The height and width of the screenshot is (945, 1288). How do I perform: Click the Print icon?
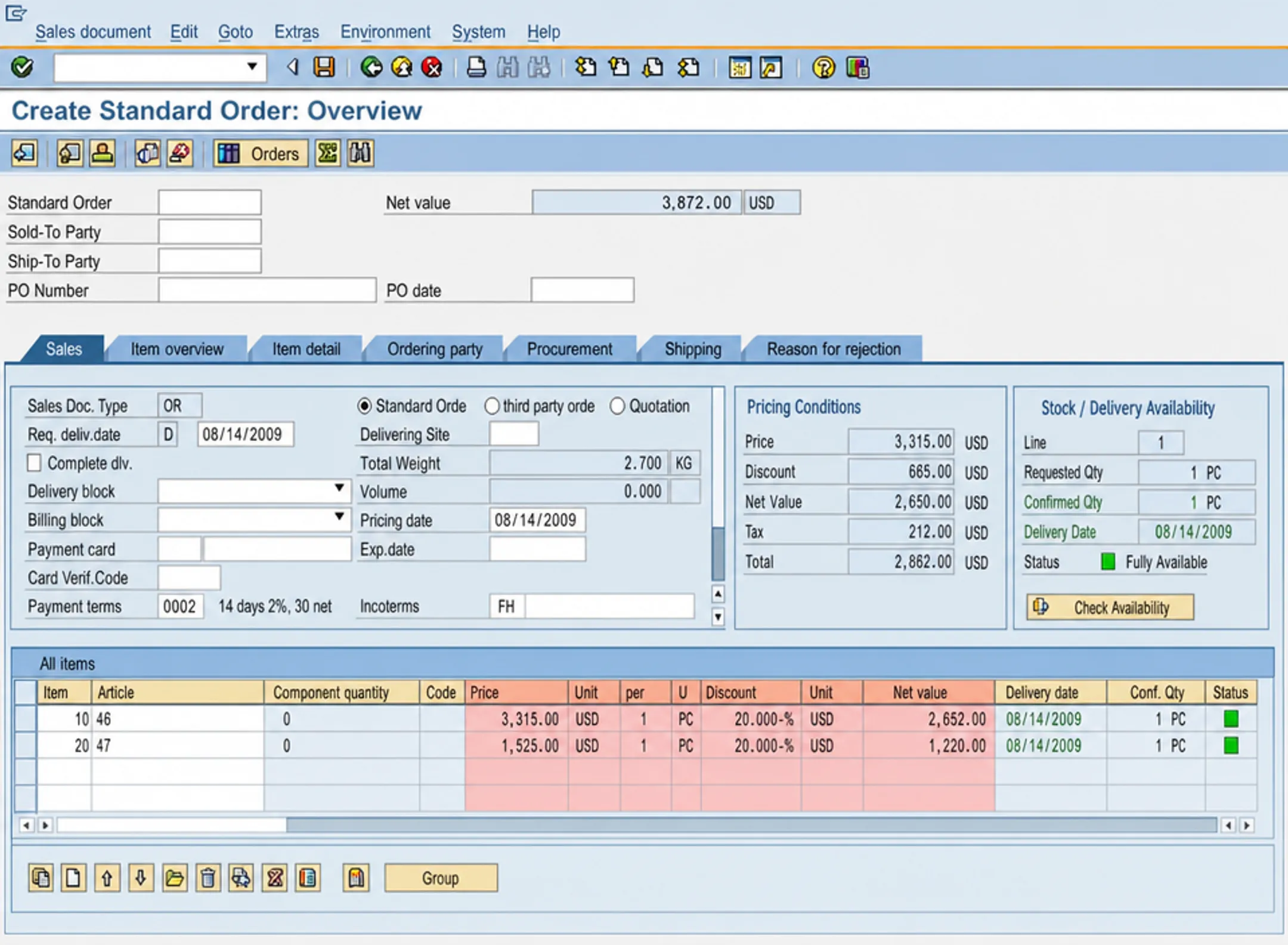pyautogui.click(x=476, y=67)
